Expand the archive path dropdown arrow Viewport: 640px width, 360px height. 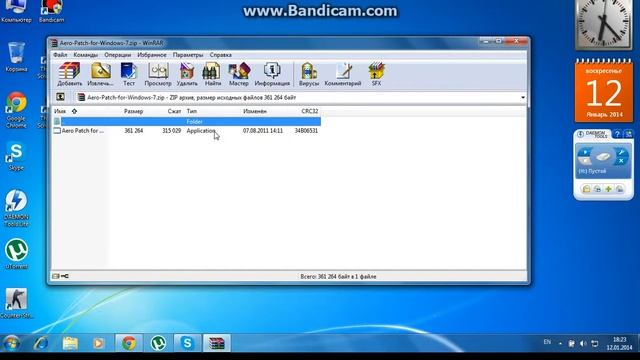(x=523, y=98)
